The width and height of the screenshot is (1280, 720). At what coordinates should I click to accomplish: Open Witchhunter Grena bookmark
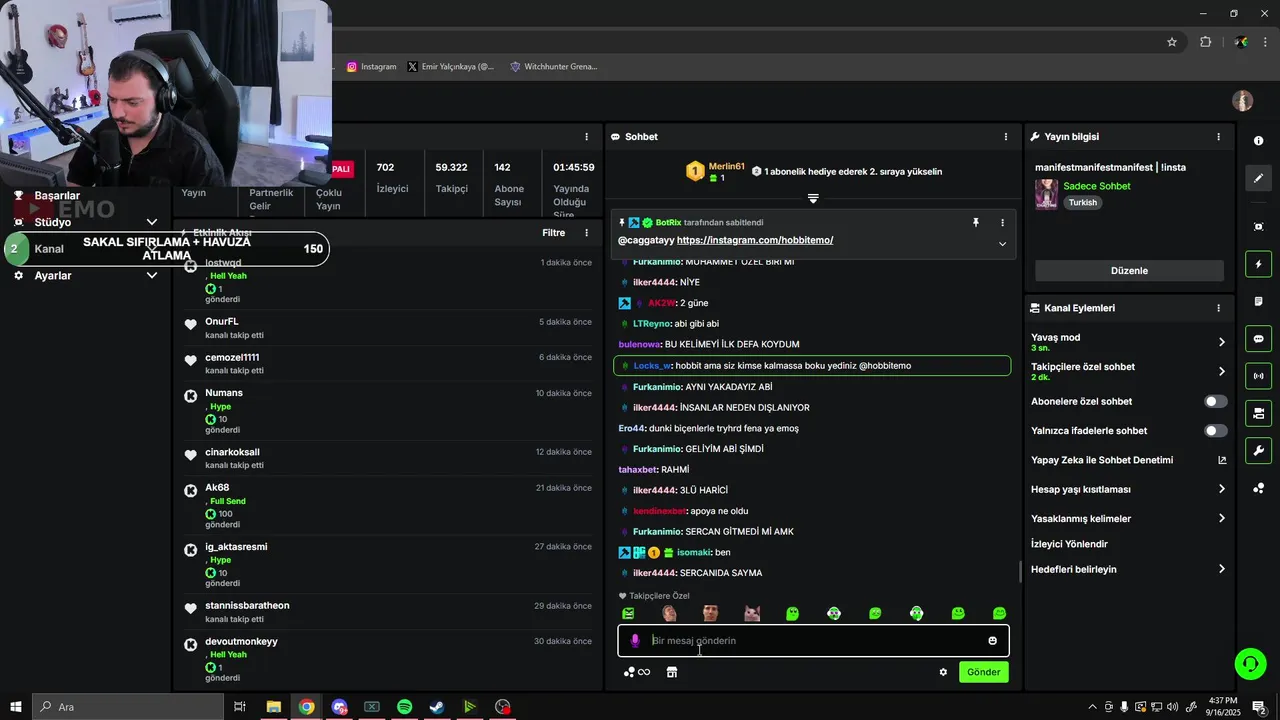click(x=554, y=67)
